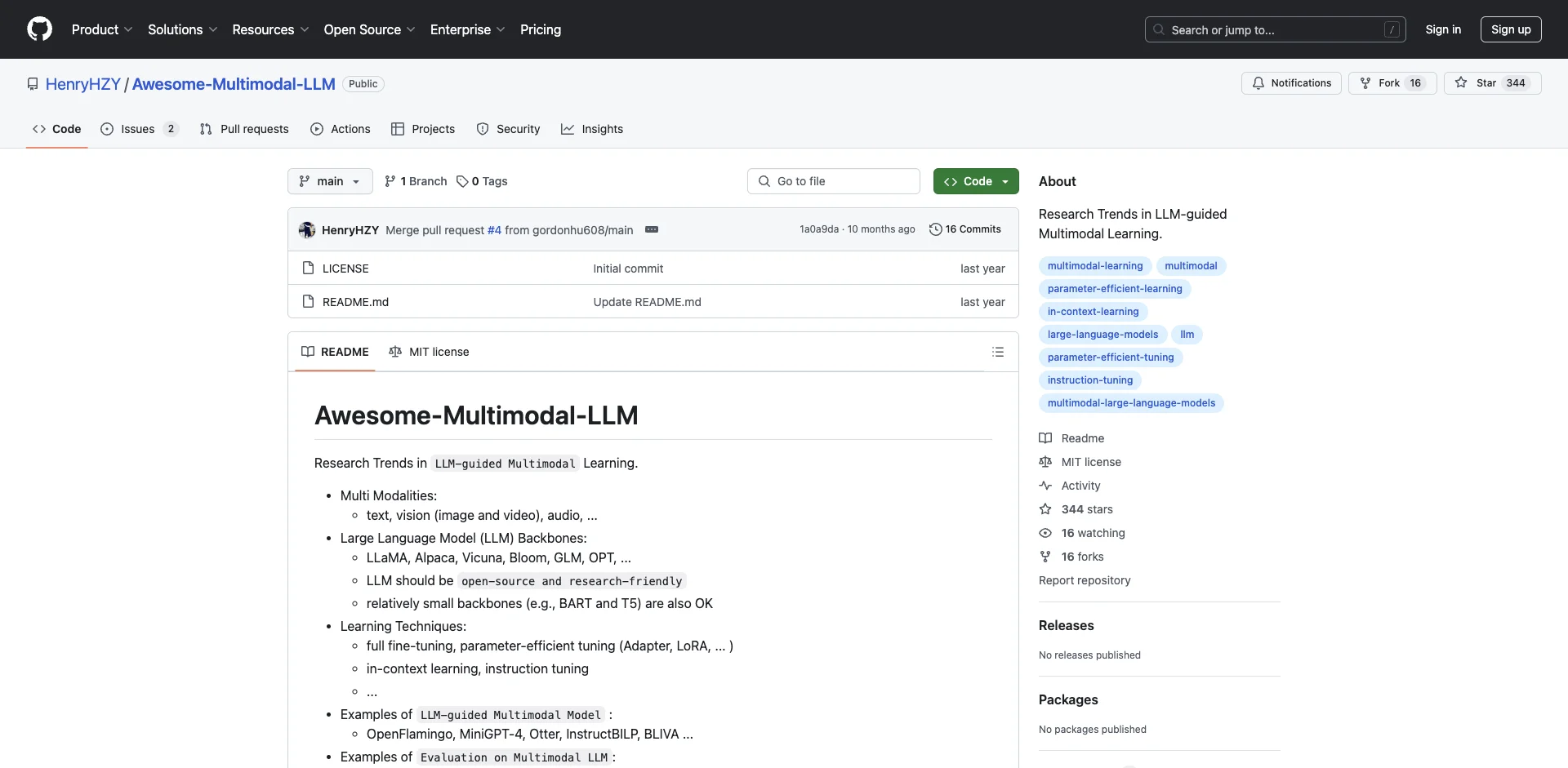Open the instruction-tuning topic tag

click(1090, 380)
